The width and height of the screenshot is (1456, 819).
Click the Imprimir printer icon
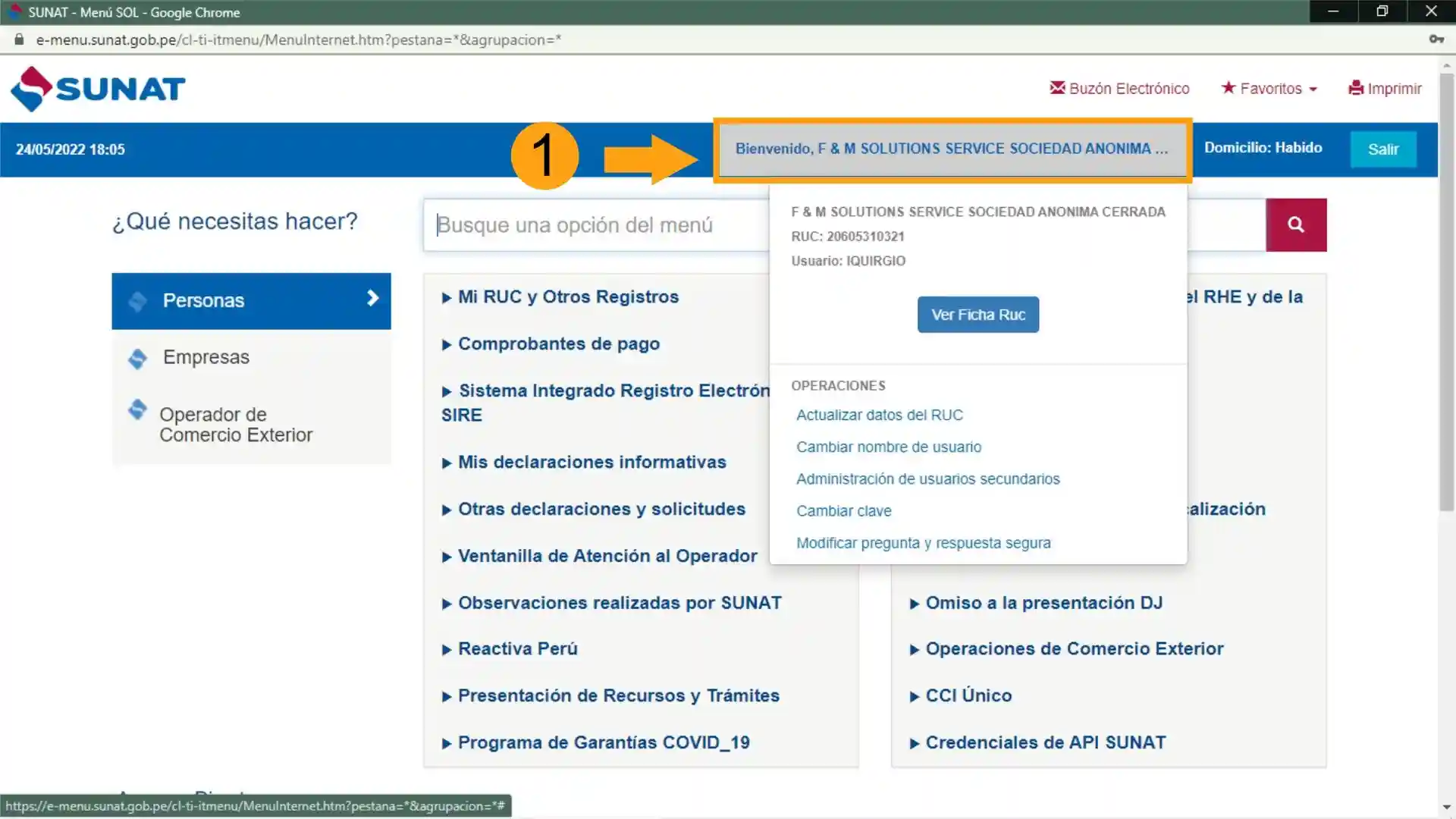coord(1355,88)
